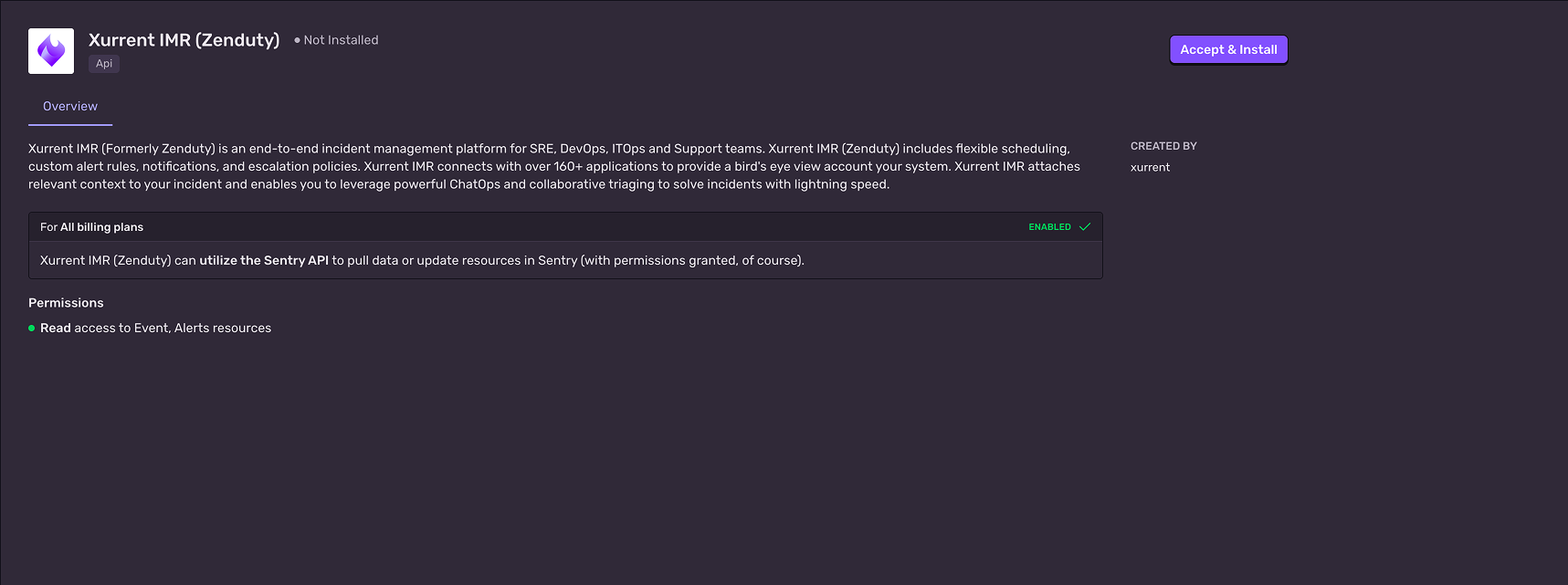Click the green ENABLED label
This screenshot has height=585, width=1568.
(x=1049, y=227)
